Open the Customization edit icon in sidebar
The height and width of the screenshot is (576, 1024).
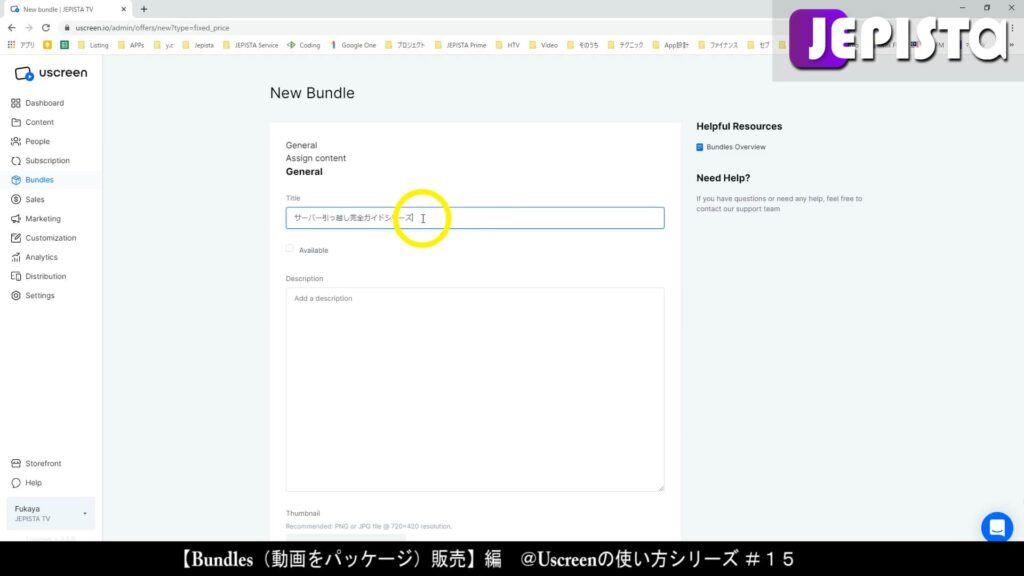(x=16, y=238)
